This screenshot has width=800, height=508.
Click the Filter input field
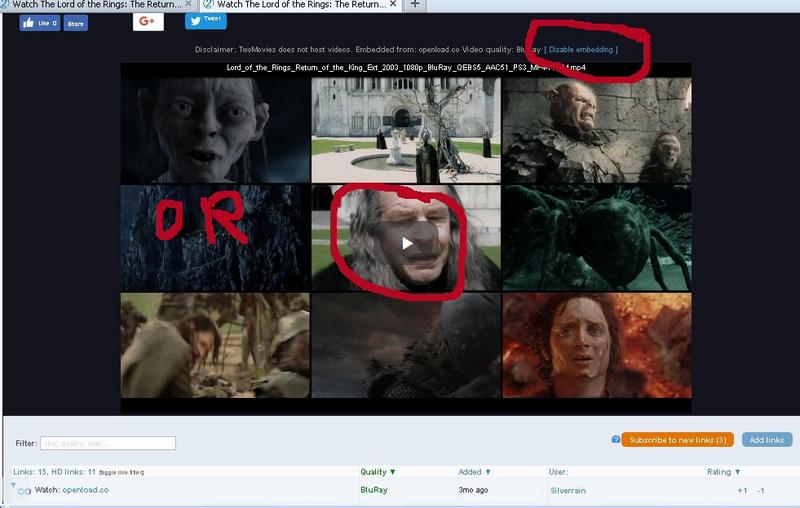coord(108,443)
